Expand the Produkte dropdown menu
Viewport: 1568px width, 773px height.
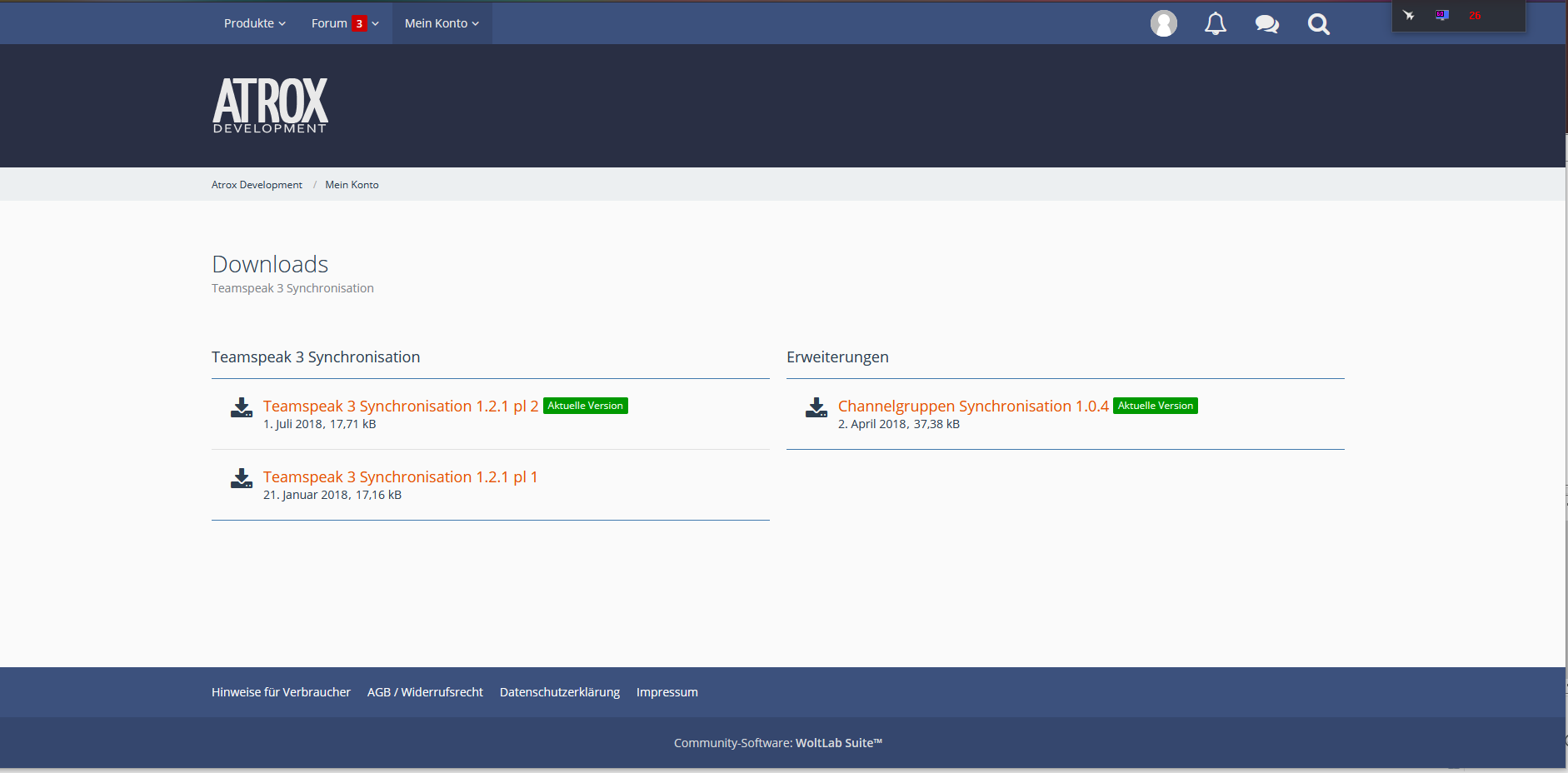[x=254, y=23]
